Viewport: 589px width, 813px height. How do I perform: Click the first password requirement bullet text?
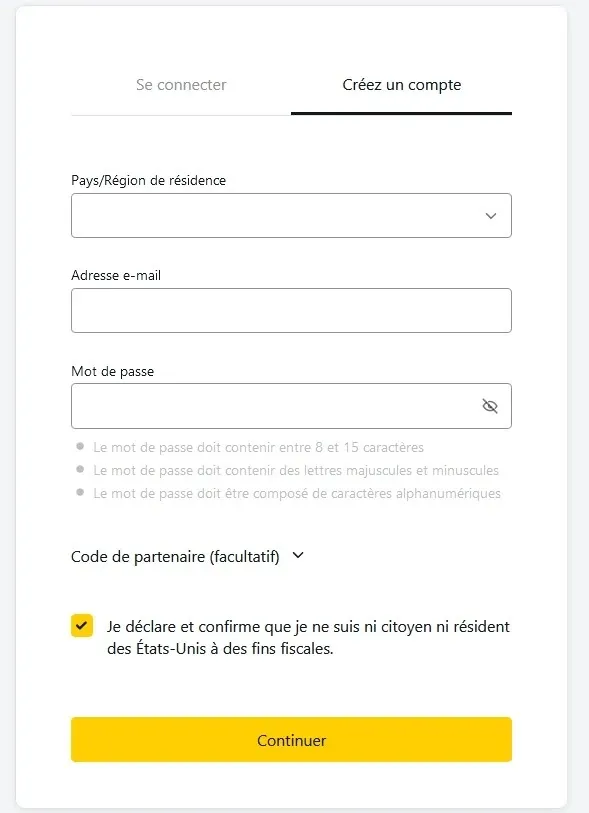click(x=257, y=446)
